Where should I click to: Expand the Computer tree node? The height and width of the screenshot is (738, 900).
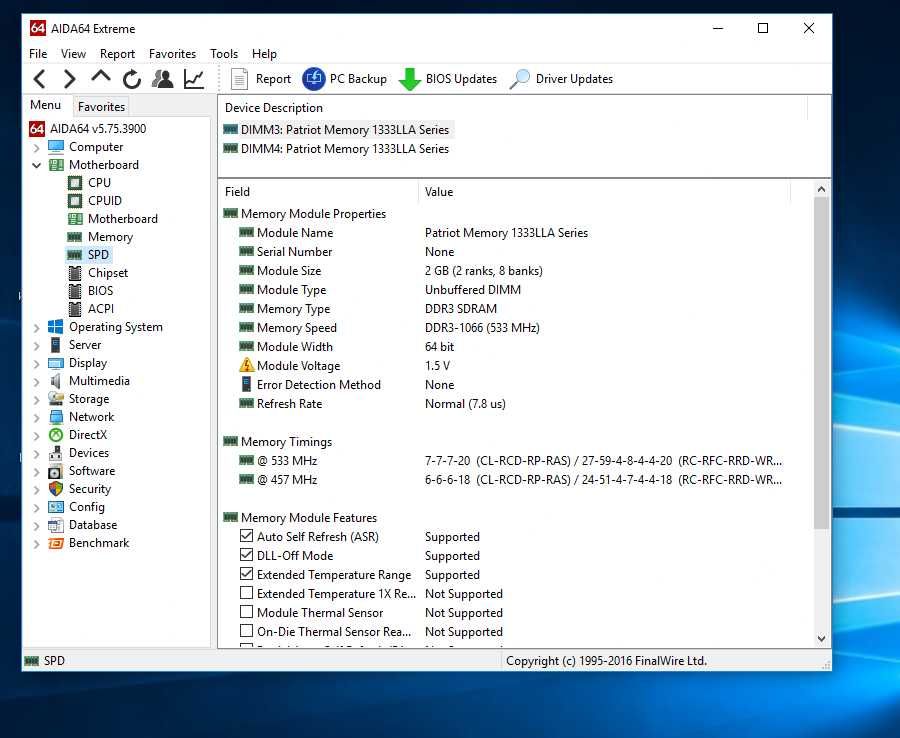pos(36,147)
